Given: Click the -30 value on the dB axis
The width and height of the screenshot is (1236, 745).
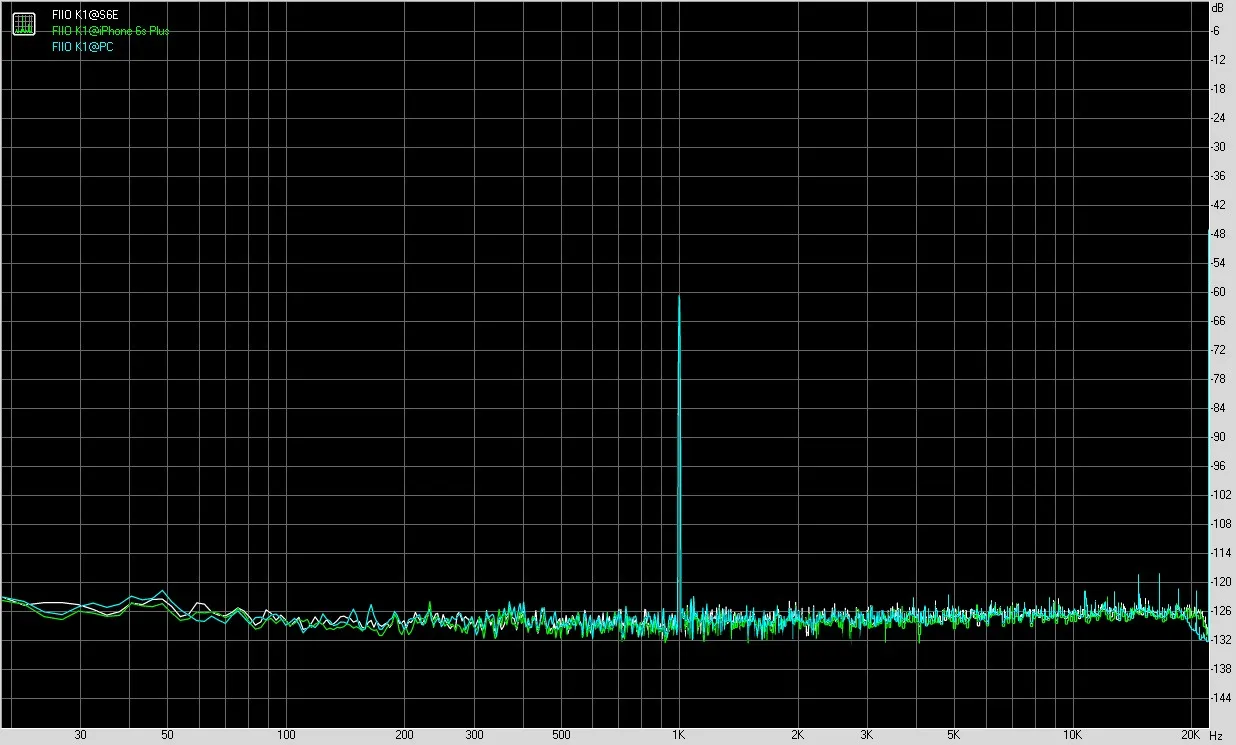Looking at the screenshot, I should [x=1218, y=147].
